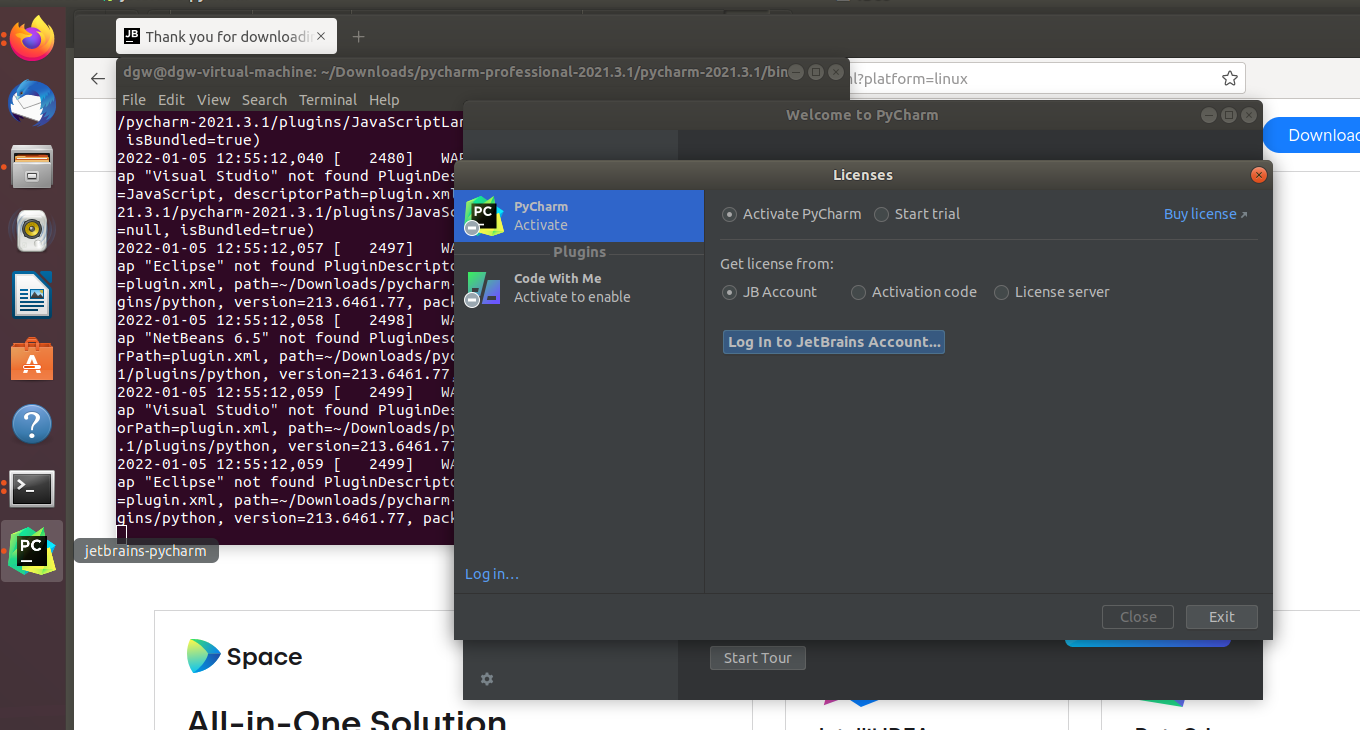Switch to 'Thank you for downloading' browser tab
The height and width of the screenshot is (730, 1360).
click(x=227, y=37)
